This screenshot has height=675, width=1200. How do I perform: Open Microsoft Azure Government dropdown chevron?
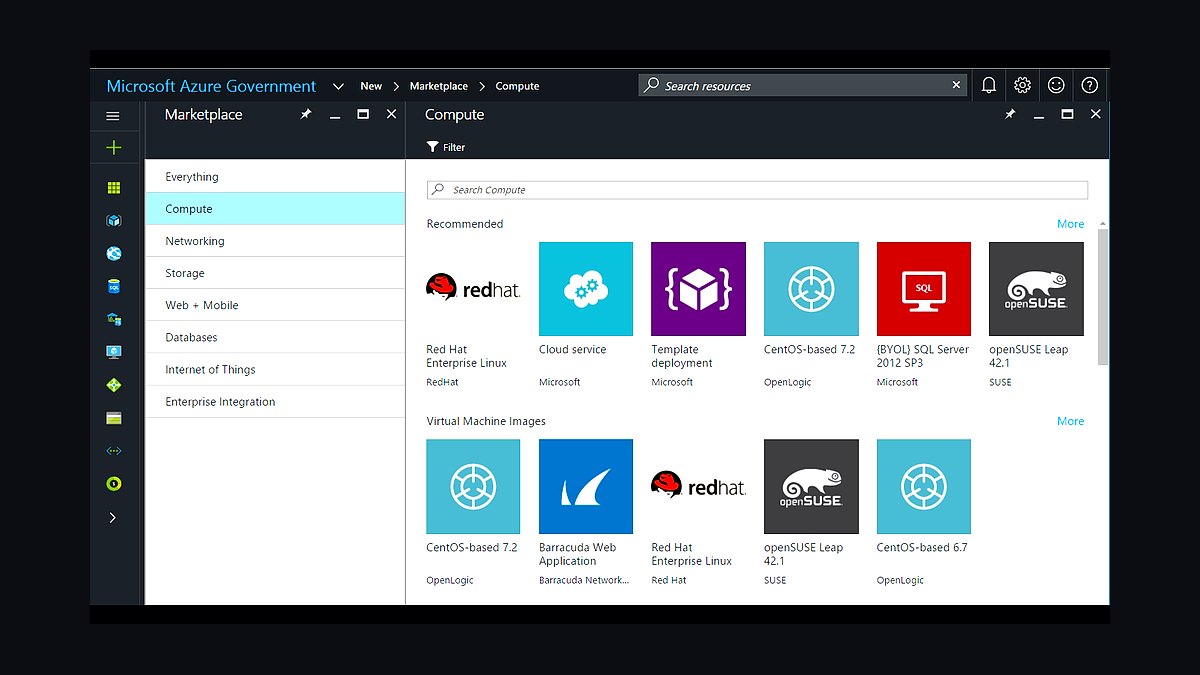(338, 87)
